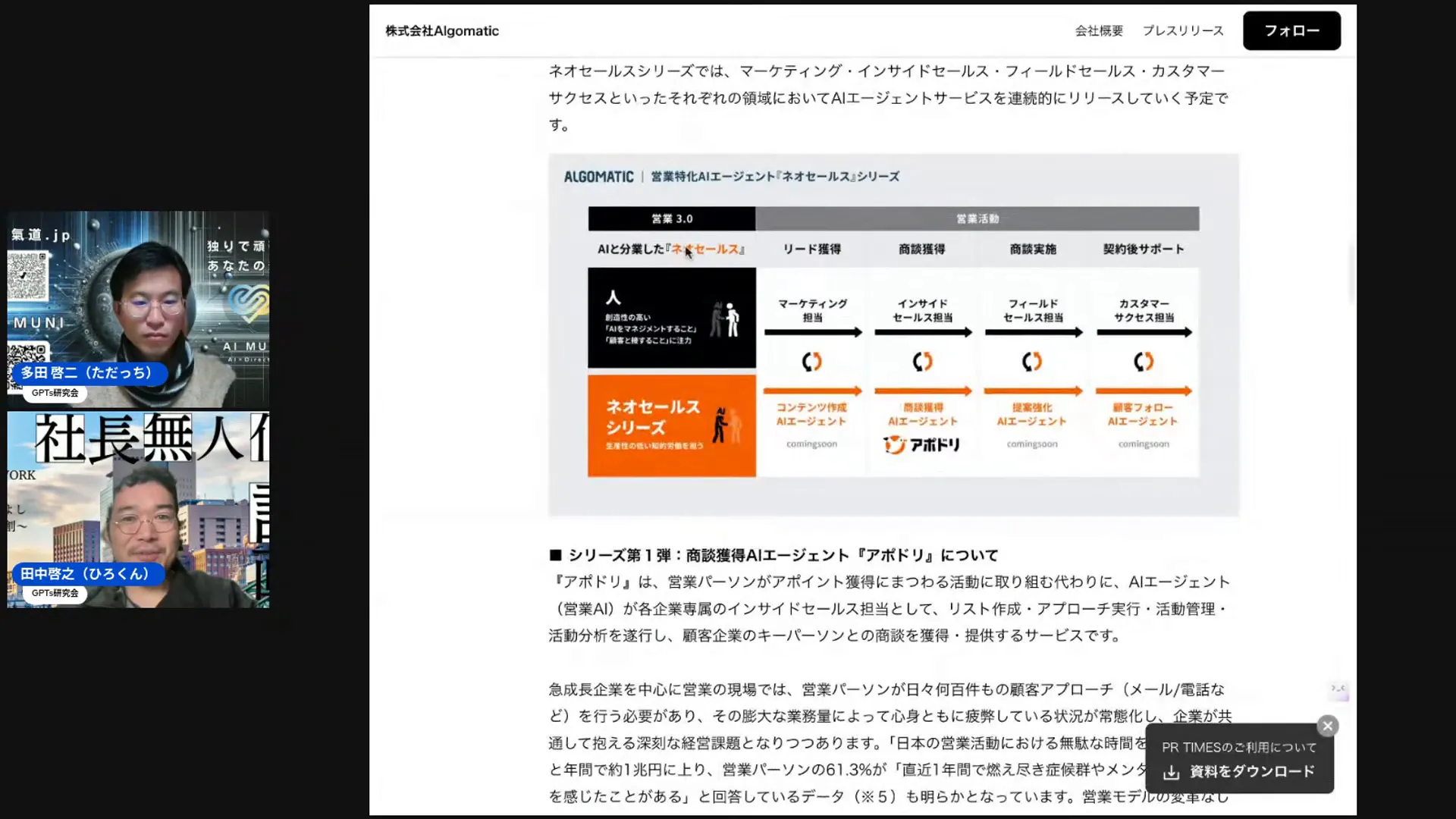Click the page vertical scrollbar
1456x819 pixels.
[1351, 273]
